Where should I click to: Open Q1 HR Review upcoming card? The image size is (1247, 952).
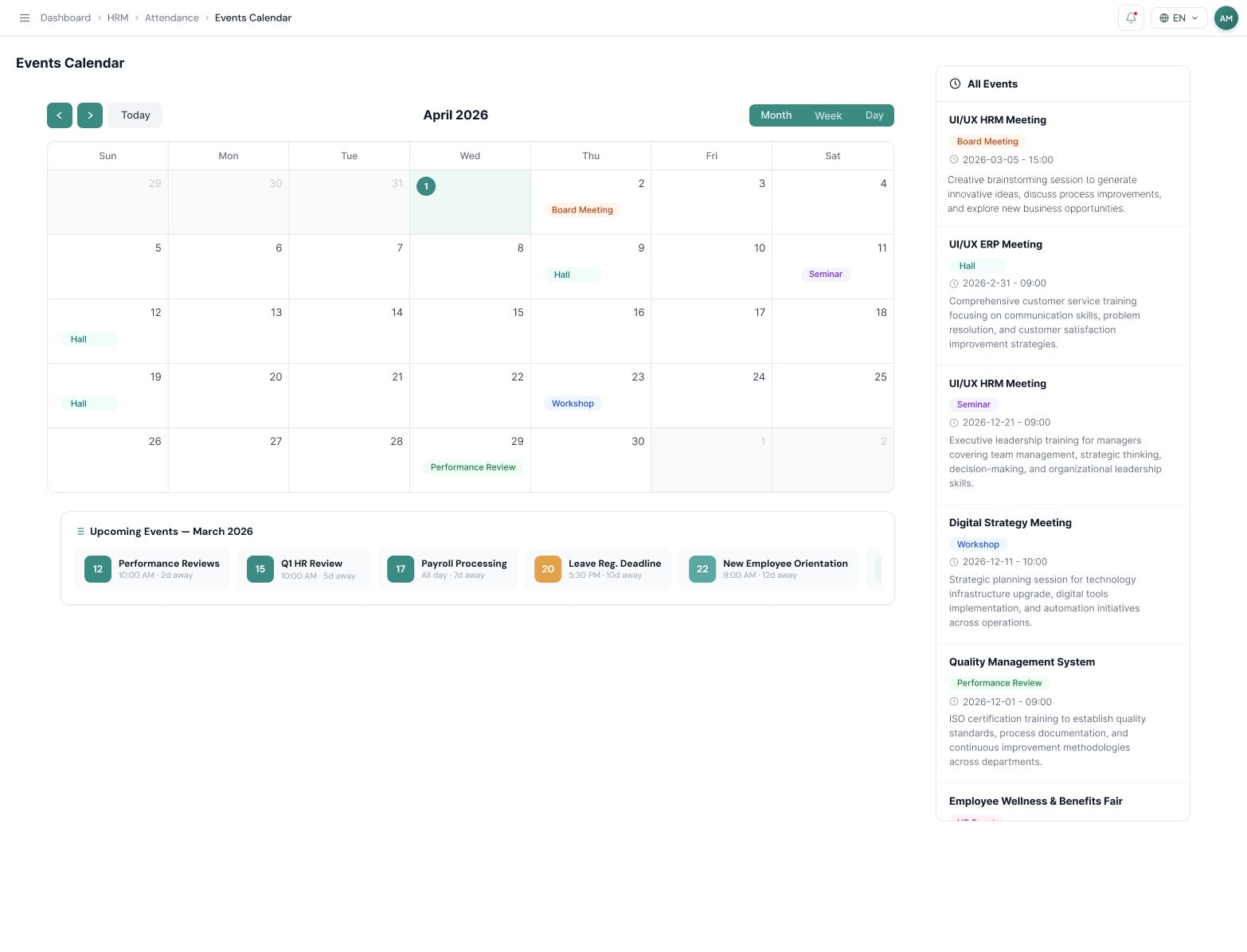303,569
